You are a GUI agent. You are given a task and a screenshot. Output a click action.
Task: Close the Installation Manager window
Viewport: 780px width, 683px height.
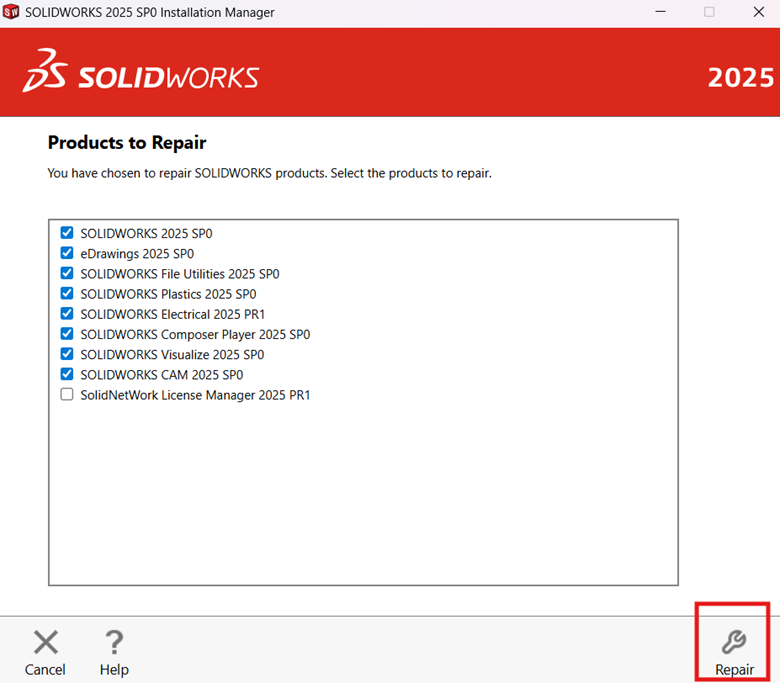[756, 12]
